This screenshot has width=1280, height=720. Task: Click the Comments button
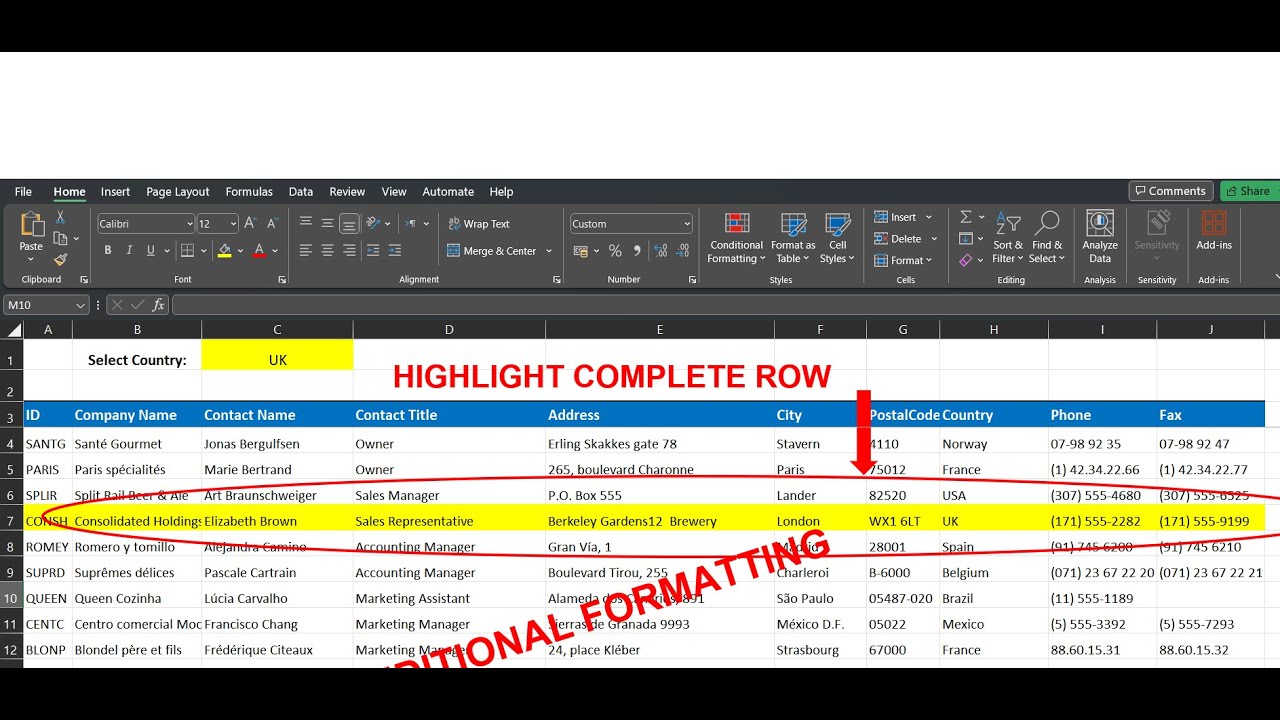click(1171, 191)
